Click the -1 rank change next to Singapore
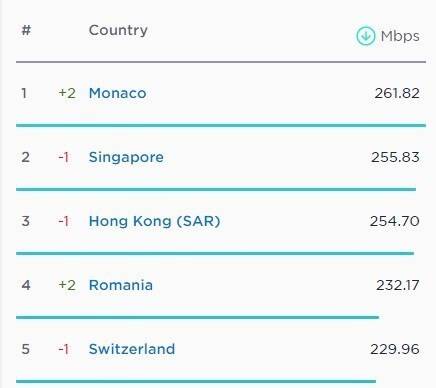This screenshot has height=388, width=436. pos(64,157)
